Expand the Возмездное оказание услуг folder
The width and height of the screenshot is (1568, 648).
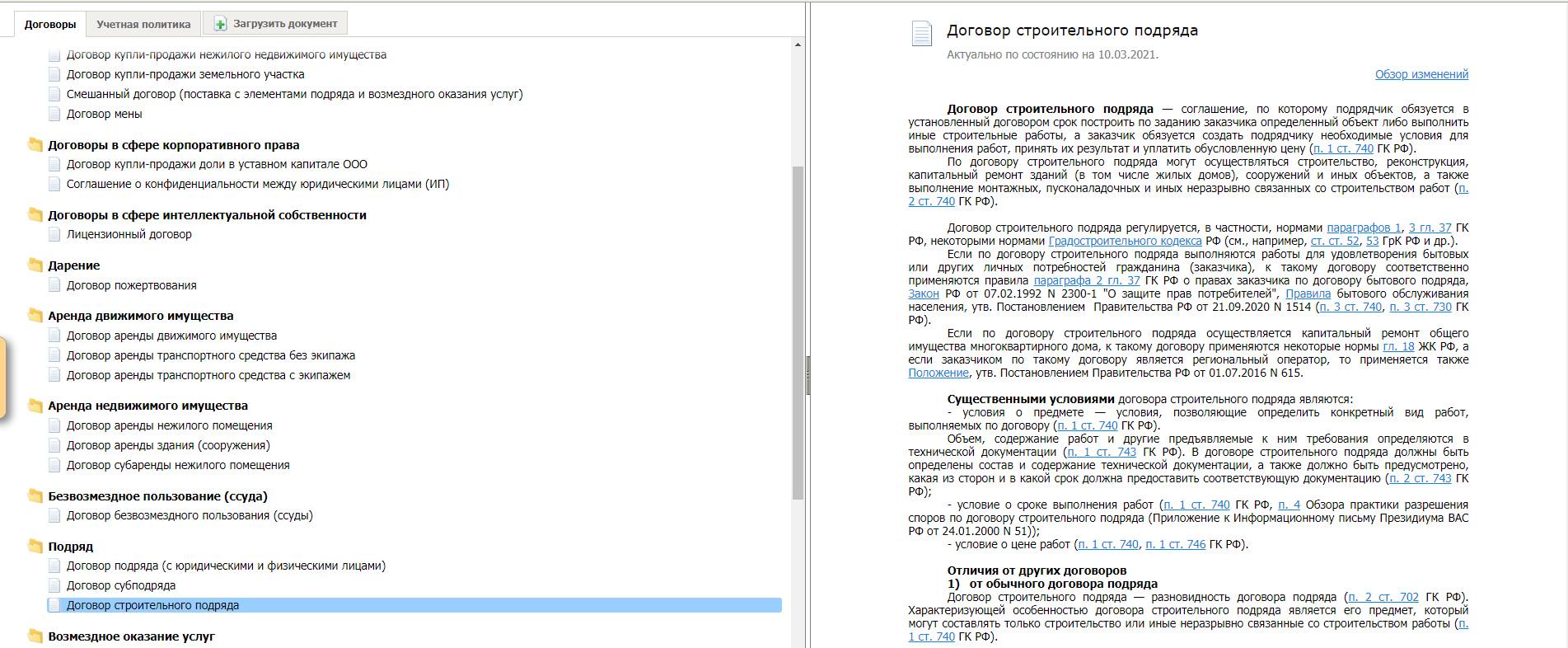point(35,636)
